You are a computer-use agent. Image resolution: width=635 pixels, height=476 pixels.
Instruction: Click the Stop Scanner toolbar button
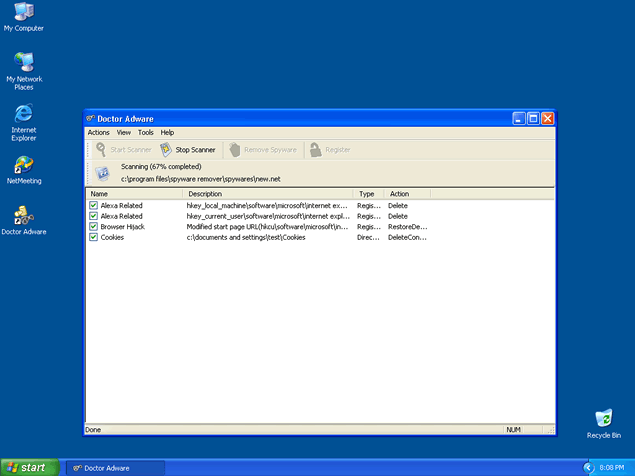[187, 150]
